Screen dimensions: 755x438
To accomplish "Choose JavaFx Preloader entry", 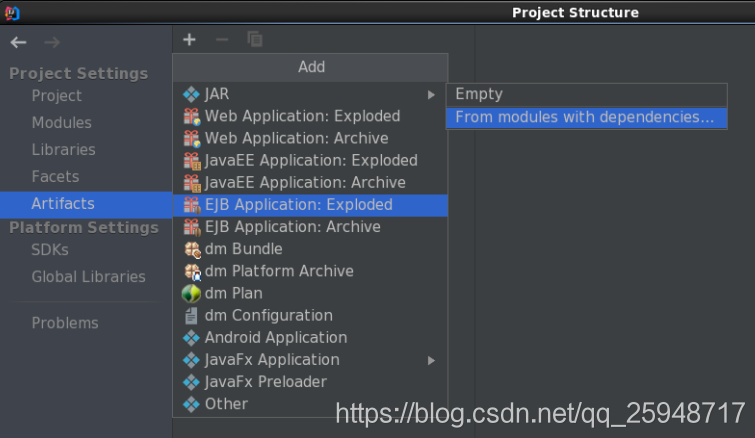I will point(310,382).
